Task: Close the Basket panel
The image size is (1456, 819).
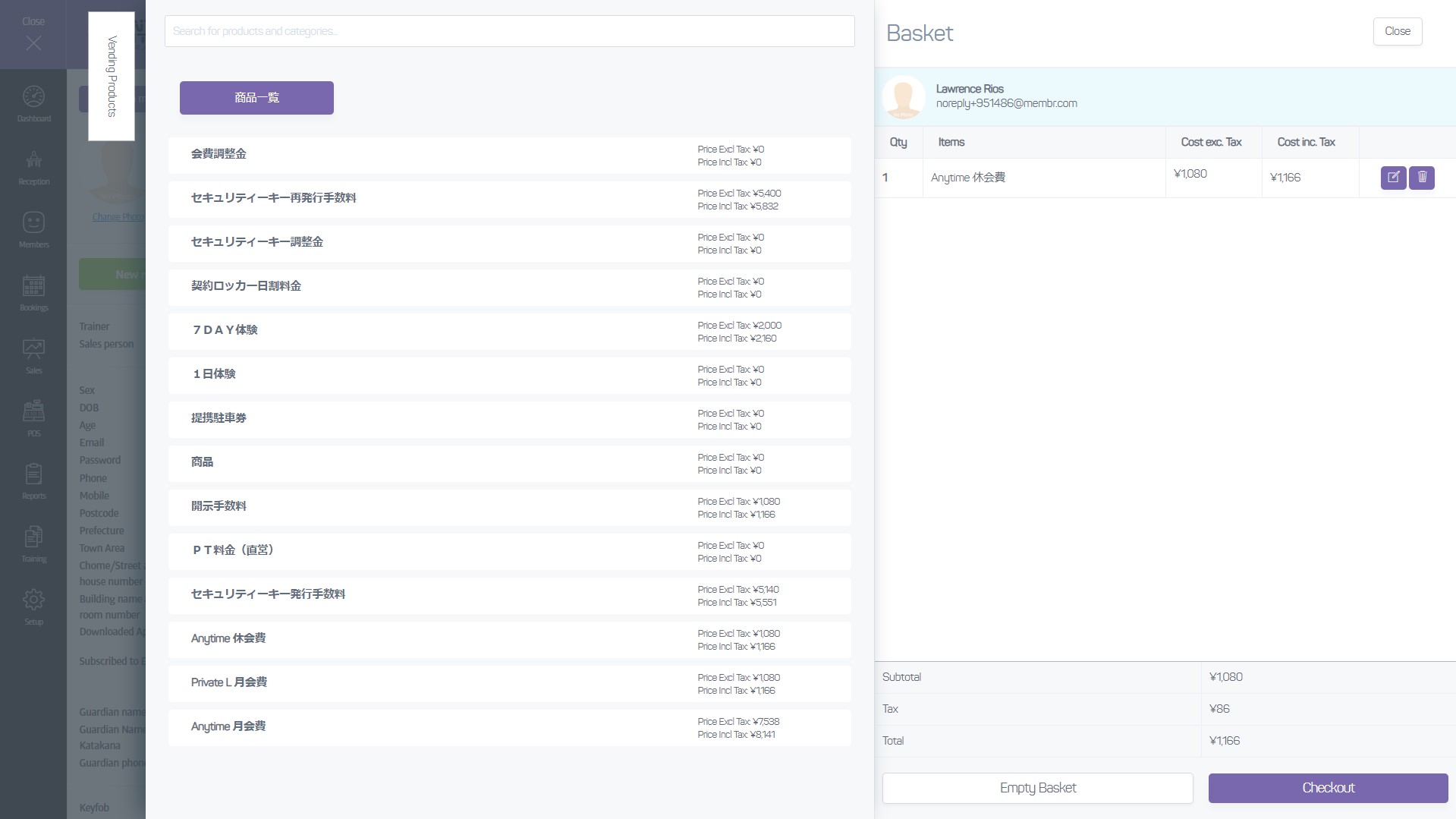Action: click(1398, 31)
